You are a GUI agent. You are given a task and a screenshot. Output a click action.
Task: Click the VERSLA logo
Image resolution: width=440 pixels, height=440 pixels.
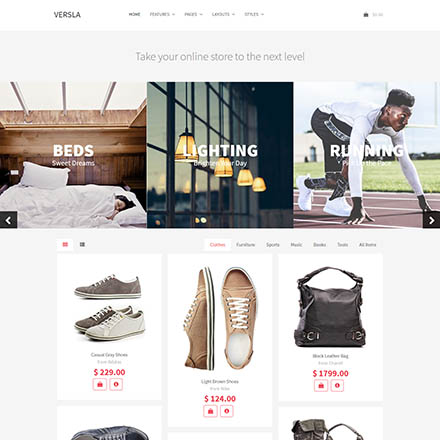(x=67, y=15)
